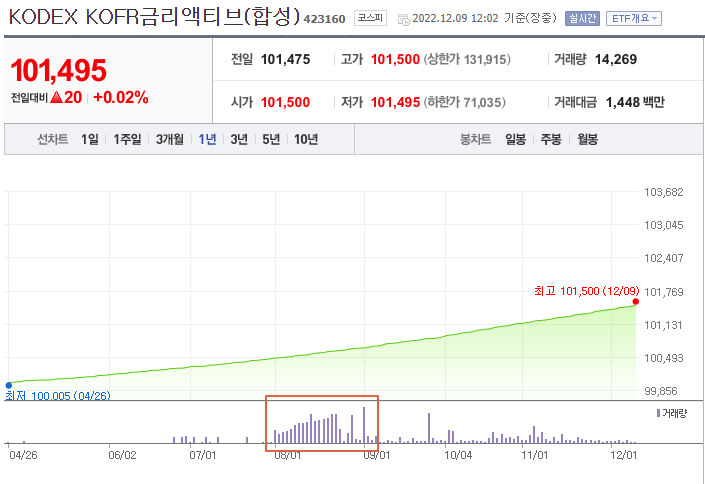Viewport: 705px width, 484px height.
Task: Click the 08/01 date axis label
Action: pos(288,455)
